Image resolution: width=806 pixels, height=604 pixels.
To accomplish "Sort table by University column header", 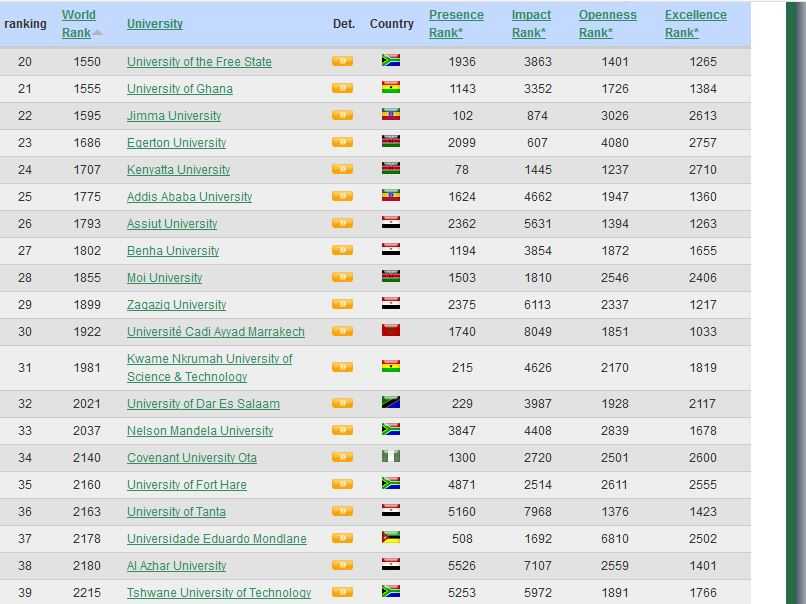I will (x=155, y=24).
